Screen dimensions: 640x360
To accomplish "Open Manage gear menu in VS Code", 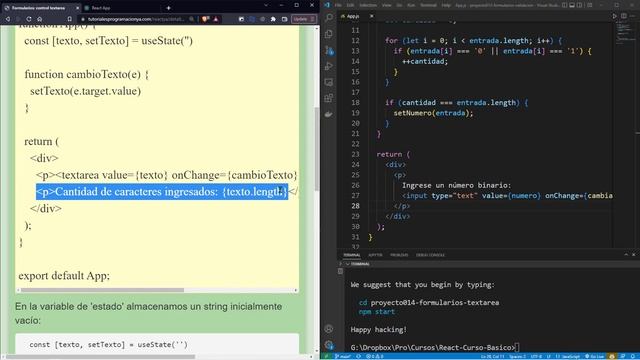I will tap(329, 345).
